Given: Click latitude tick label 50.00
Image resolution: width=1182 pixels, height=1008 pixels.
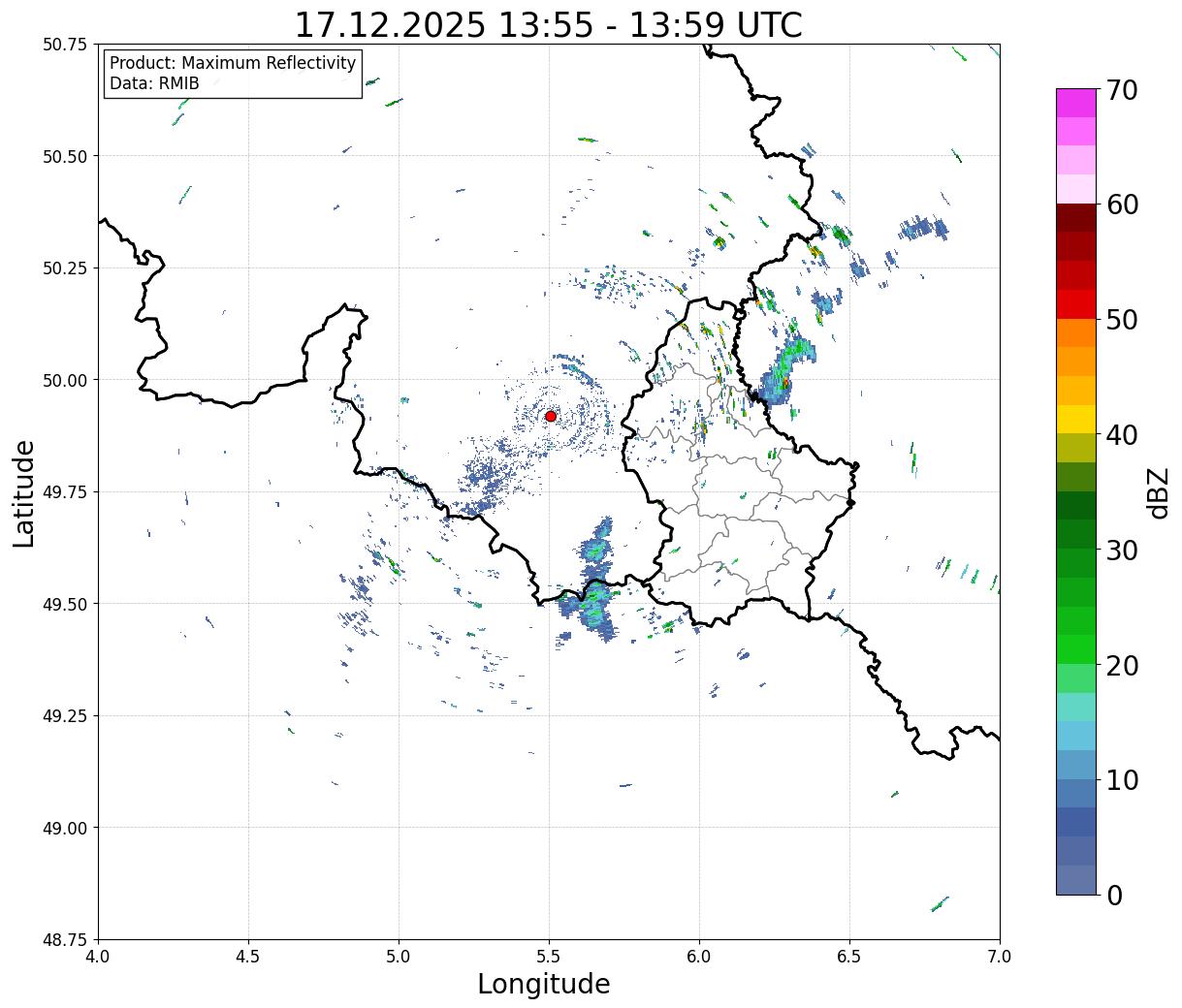Looking at the screenshot, I should point(65,380).
